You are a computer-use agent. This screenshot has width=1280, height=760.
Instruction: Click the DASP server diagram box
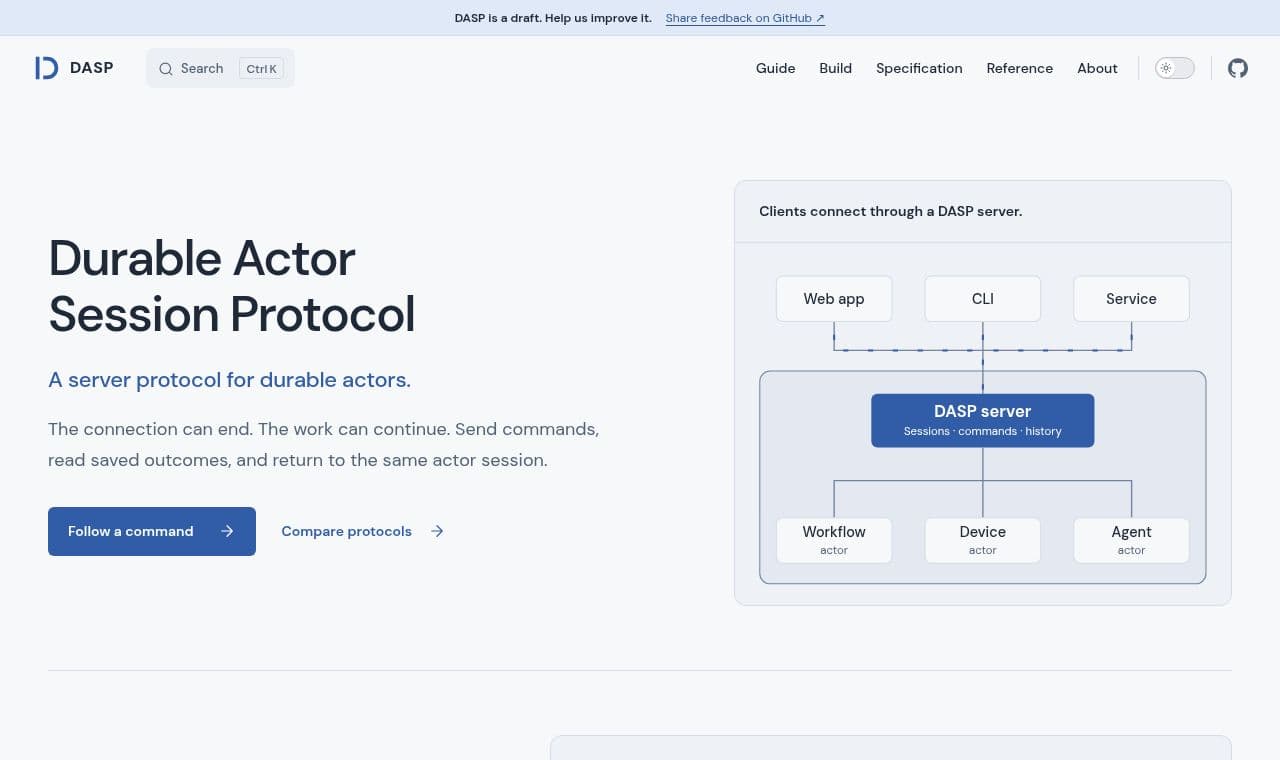coord(983,420)
